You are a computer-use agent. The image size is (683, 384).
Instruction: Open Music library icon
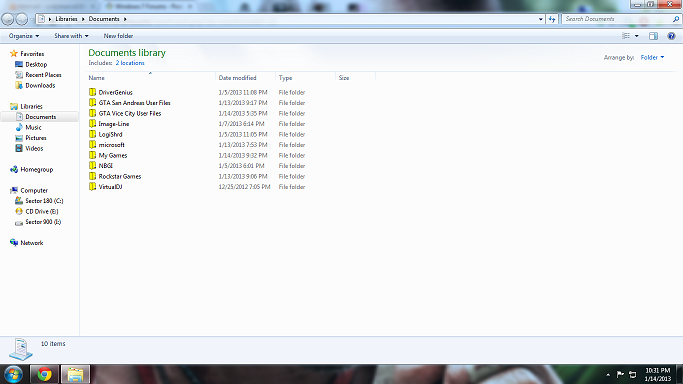tap(19, 127)
